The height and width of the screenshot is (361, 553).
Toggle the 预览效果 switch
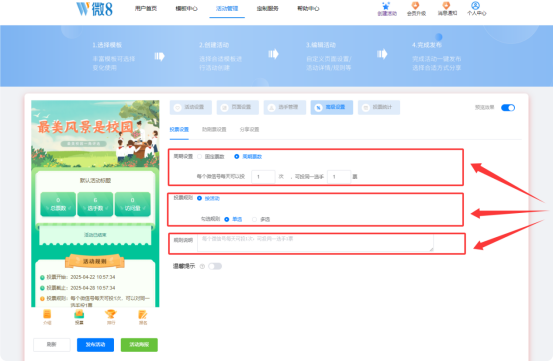(x=508, y=108)
